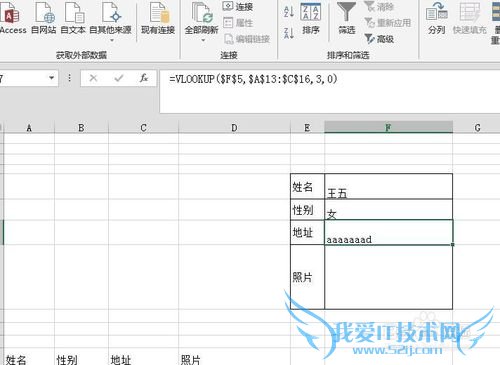500x365 pixels.
Task: Open the Sort (排序) dialog
Action: (311, 18)
